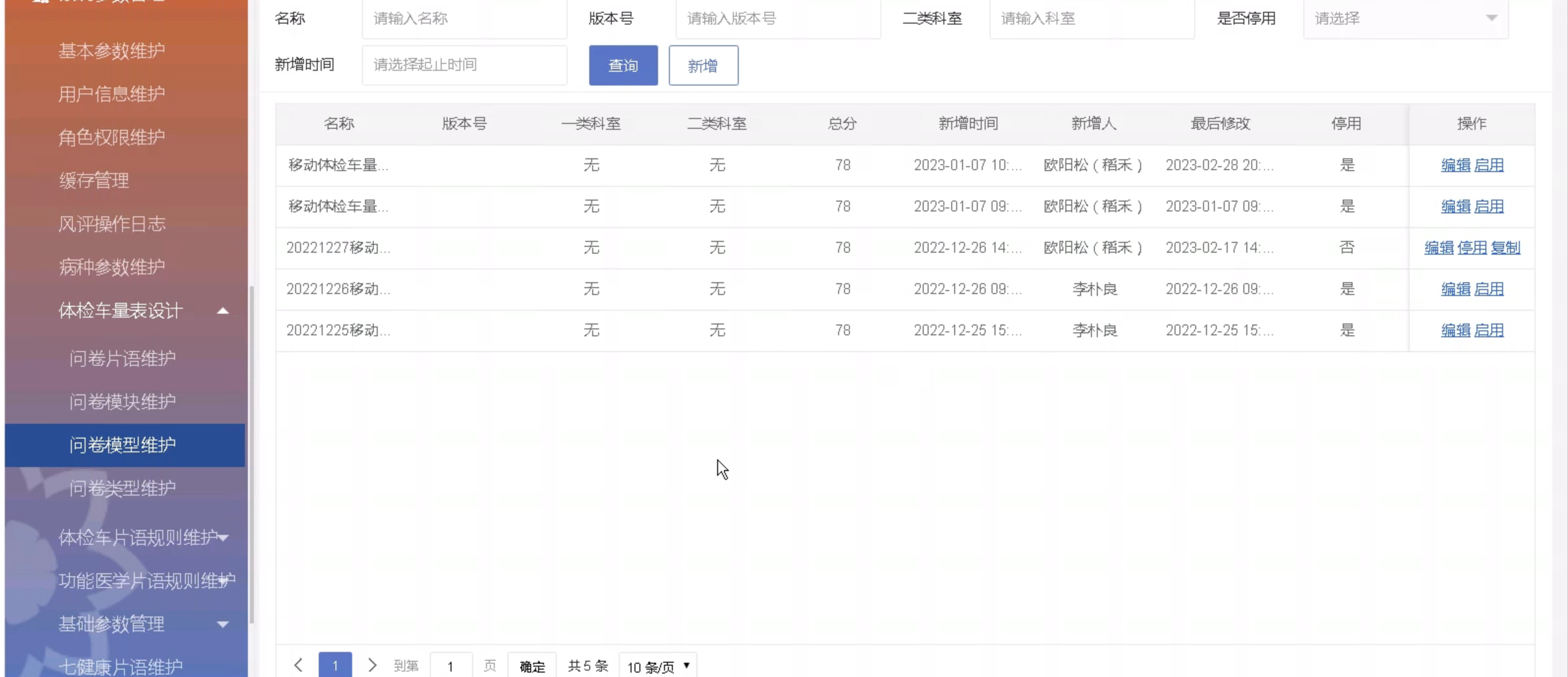
Task: Collapse 体检车量表设计 submenu arrow
Action: pyautogui.click(x=223, y=311)
